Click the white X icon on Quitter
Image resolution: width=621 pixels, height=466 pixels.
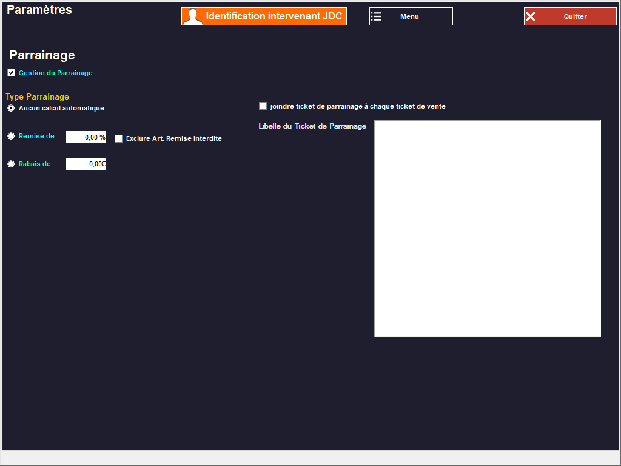pos(531,17)
